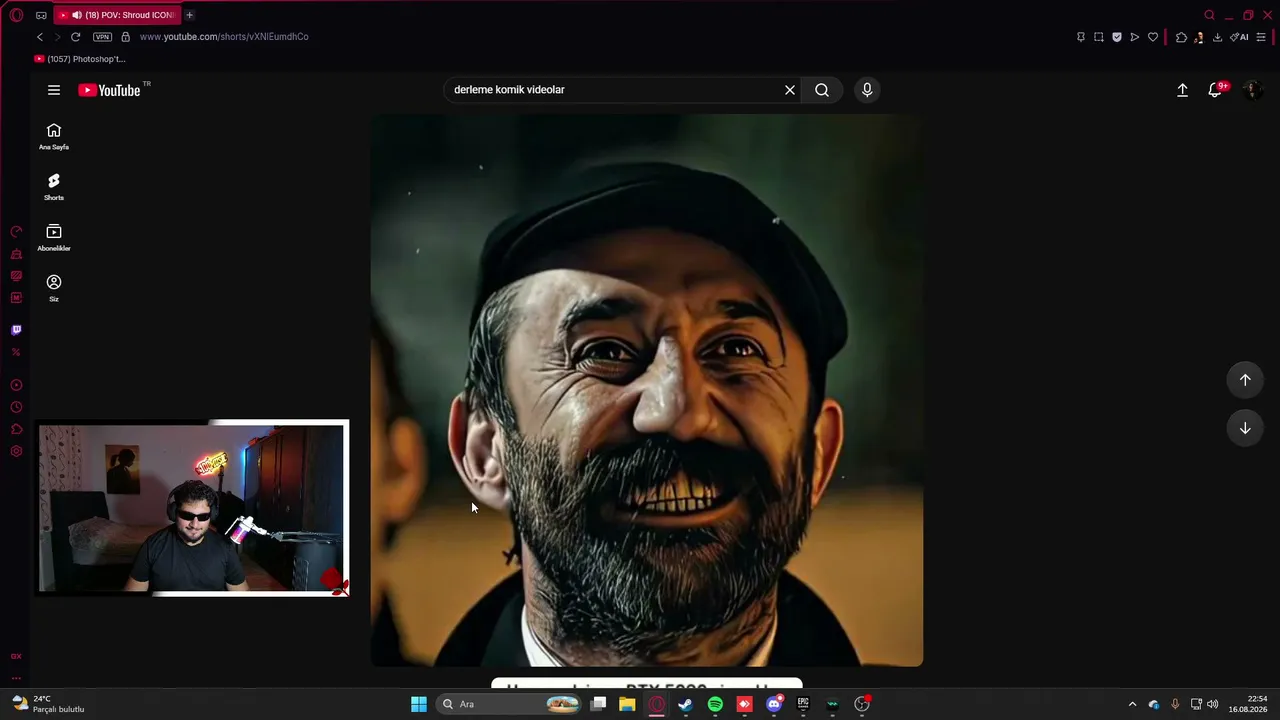Open the YouTube upload/create button
Image resolution: width=1280 pixels, height=720 pixels.
pos(1182,90)
